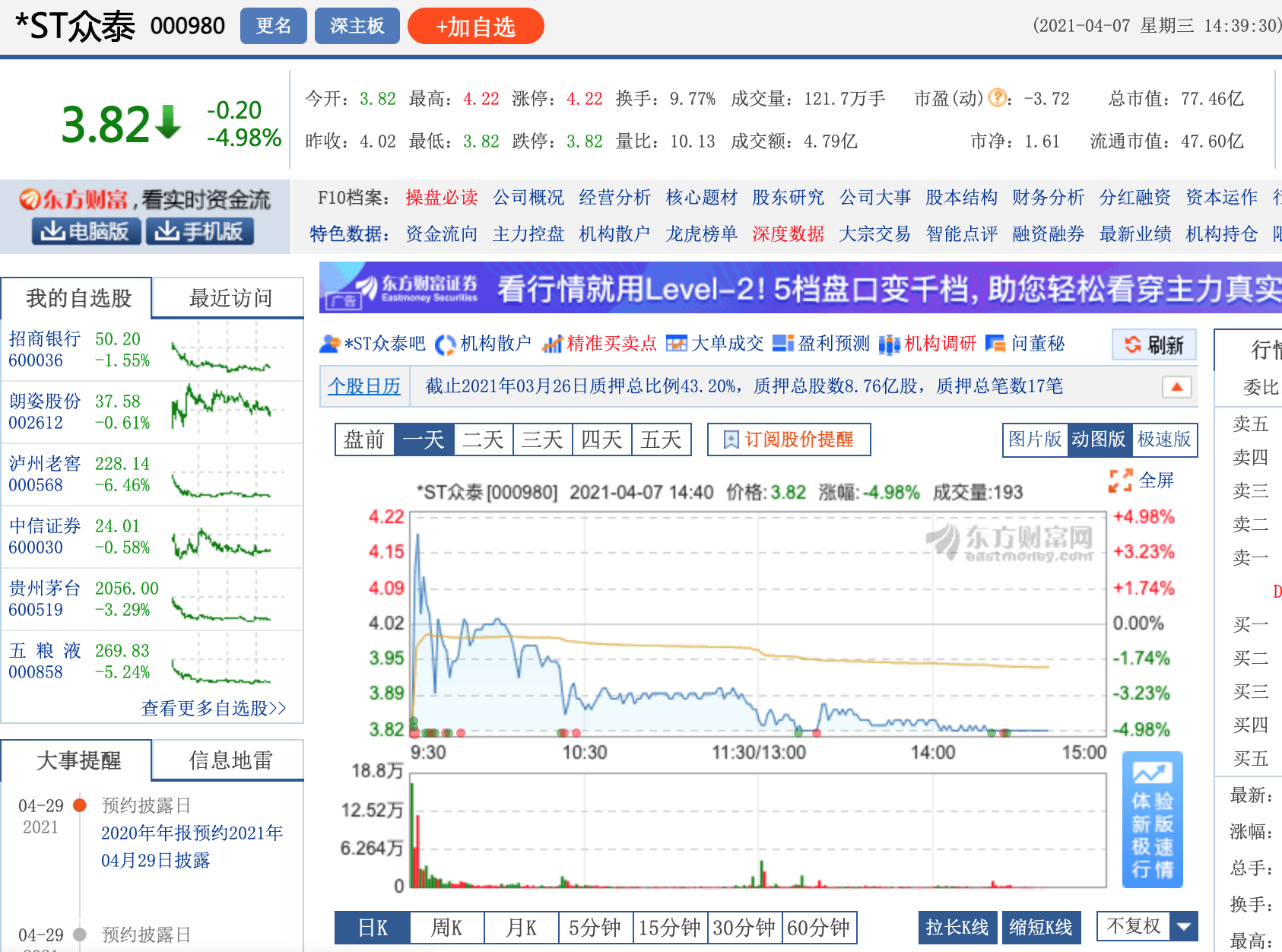Open 五粮液 000858 watchlist stock
Viewport: 1282px width, 952px height.
[x=152, y=662]
